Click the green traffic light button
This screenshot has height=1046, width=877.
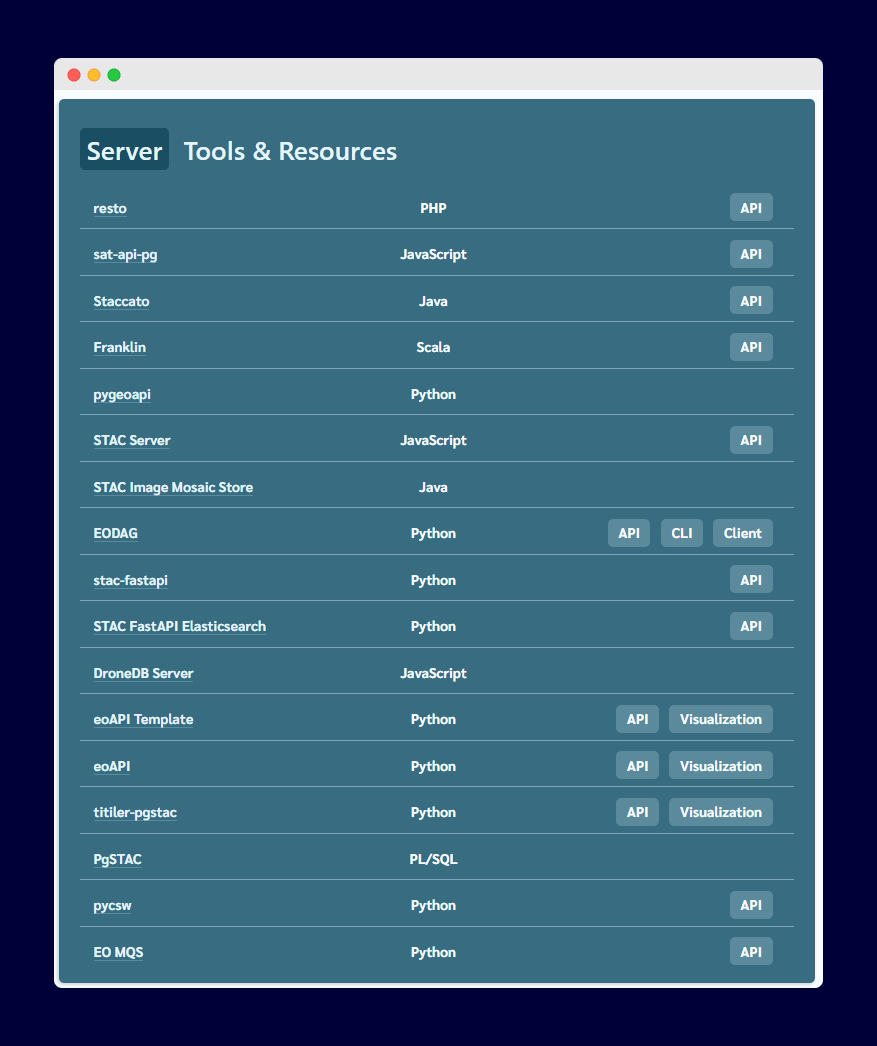click(114, 74)
